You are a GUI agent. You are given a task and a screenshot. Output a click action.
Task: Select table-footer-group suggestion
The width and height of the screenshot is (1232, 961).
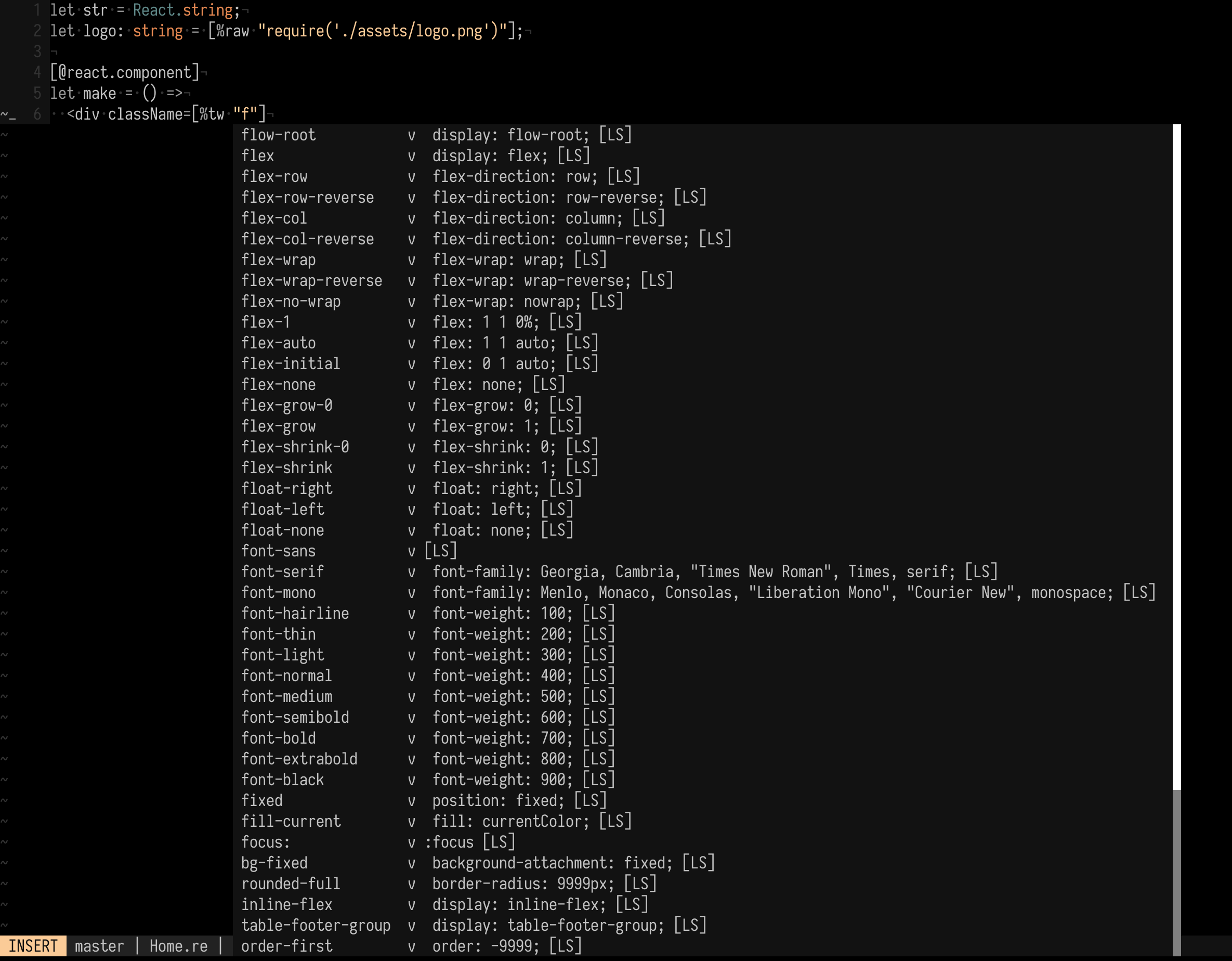[x=316, y=926]
